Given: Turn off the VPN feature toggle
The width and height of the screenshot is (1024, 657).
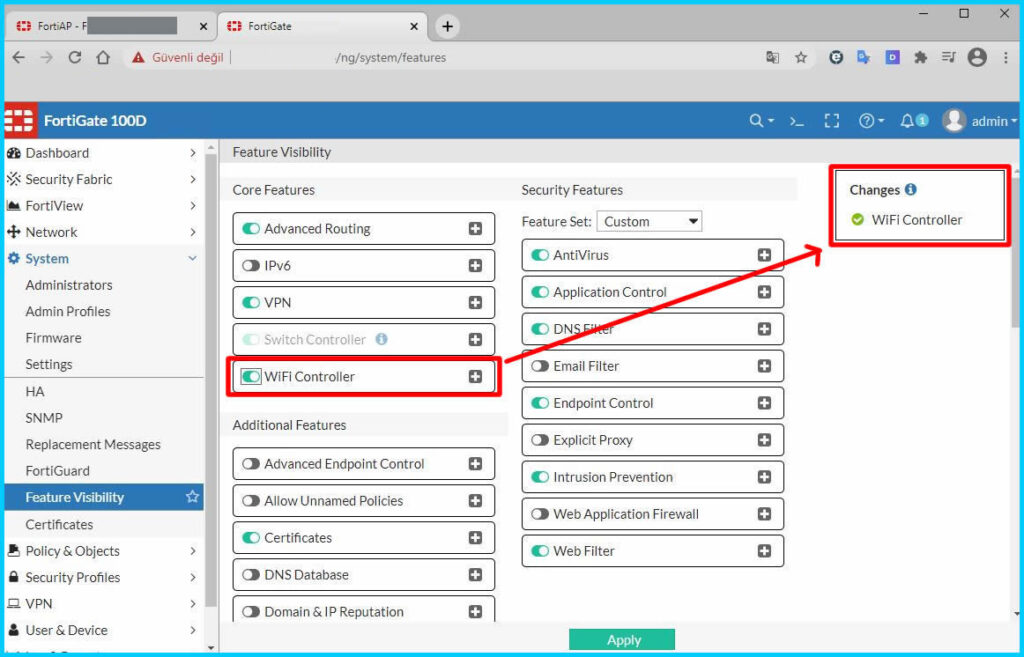Looking at the screenshot, I should [251, 303].
